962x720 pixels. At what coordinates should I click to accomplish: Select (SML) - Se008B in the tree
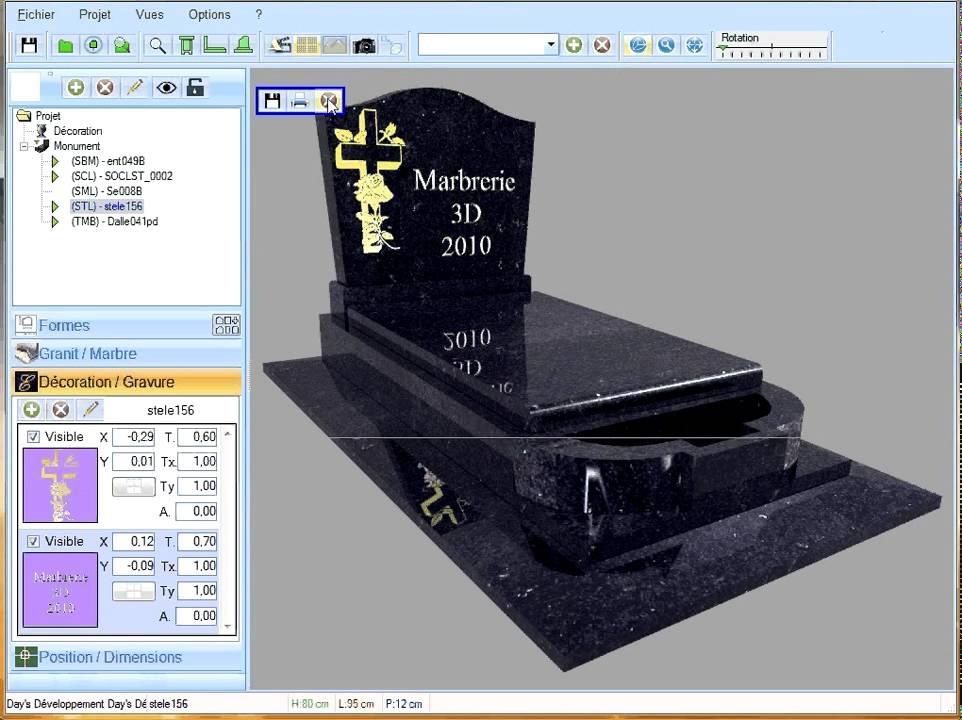tap(107, 191)
